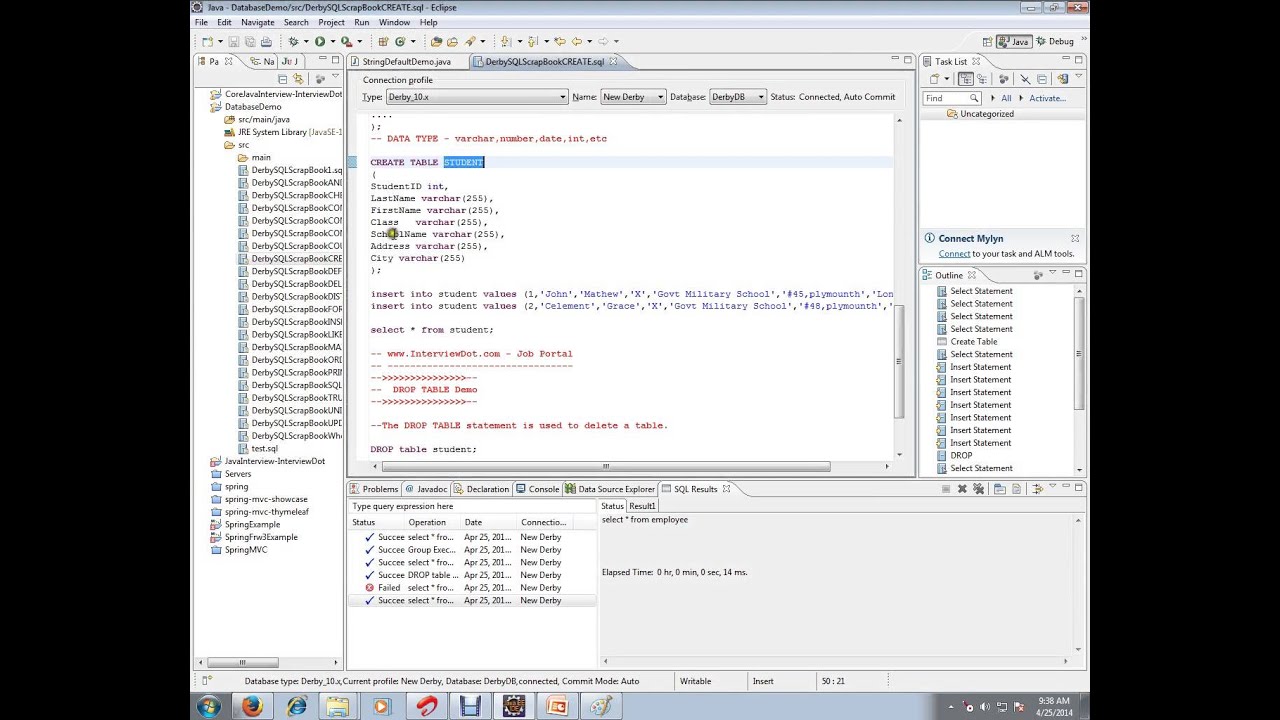
Task: Switch to the Debug perspective
Action: tap(1054, 42)
